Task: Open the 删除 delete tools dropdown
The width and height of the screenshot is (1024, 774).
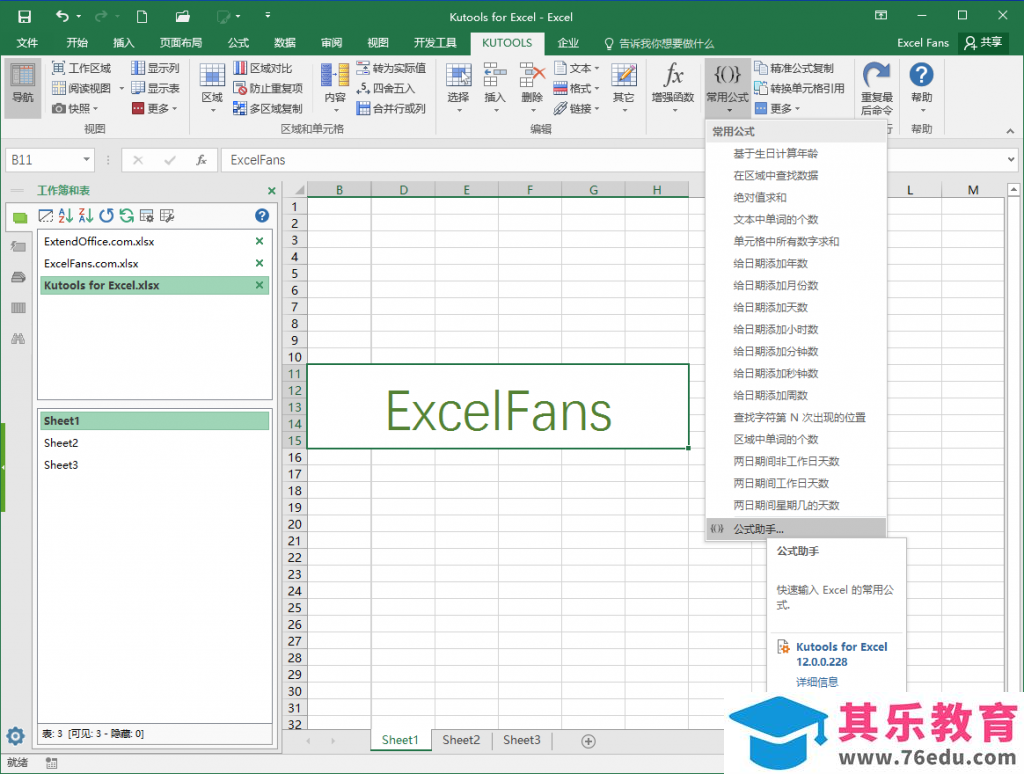Action: [x=532, y=89]
